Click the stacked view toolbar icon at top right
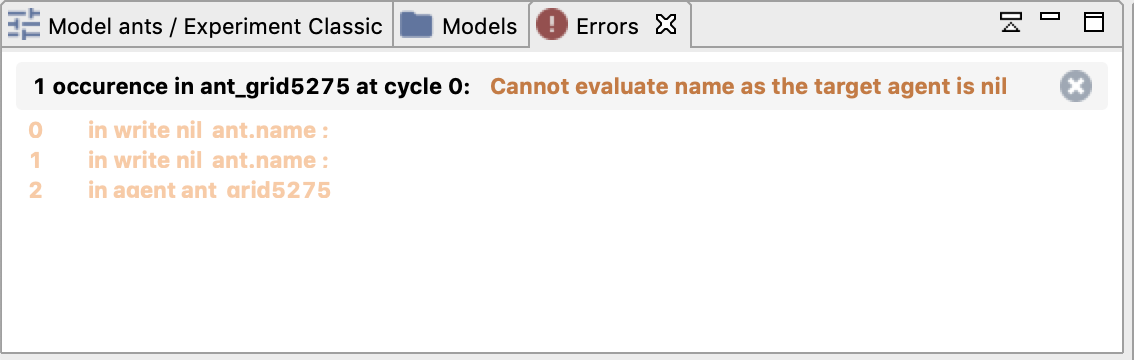This screenshot has height=360, width=1134. tap(1011, 22)
